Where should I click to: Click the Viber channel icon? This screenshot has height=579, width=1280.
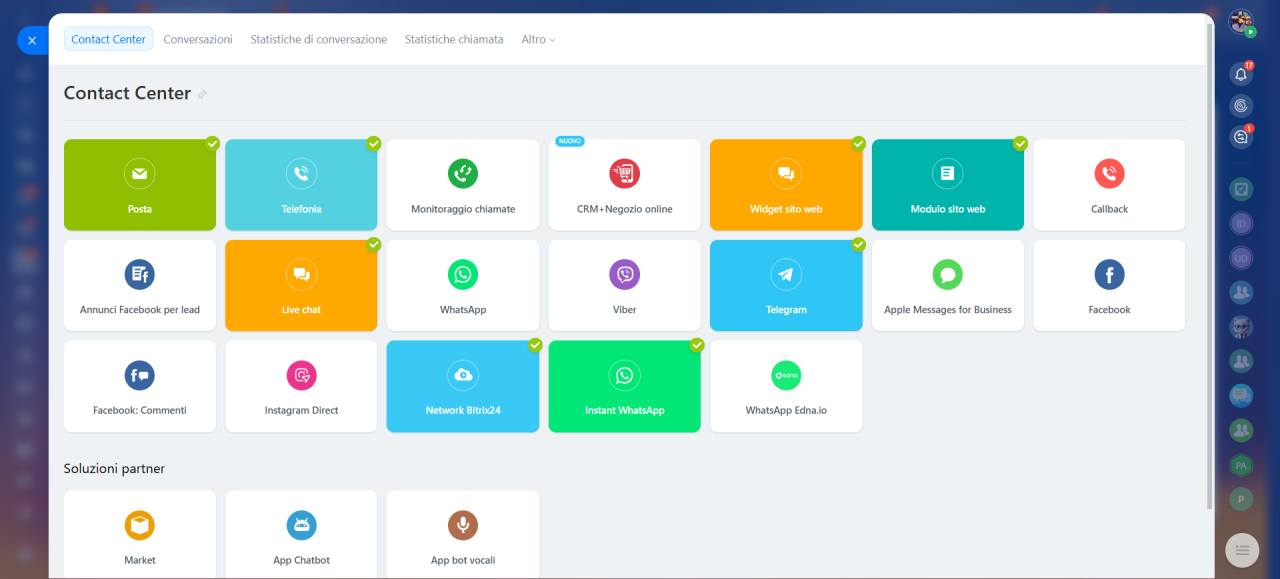[625, 274]
